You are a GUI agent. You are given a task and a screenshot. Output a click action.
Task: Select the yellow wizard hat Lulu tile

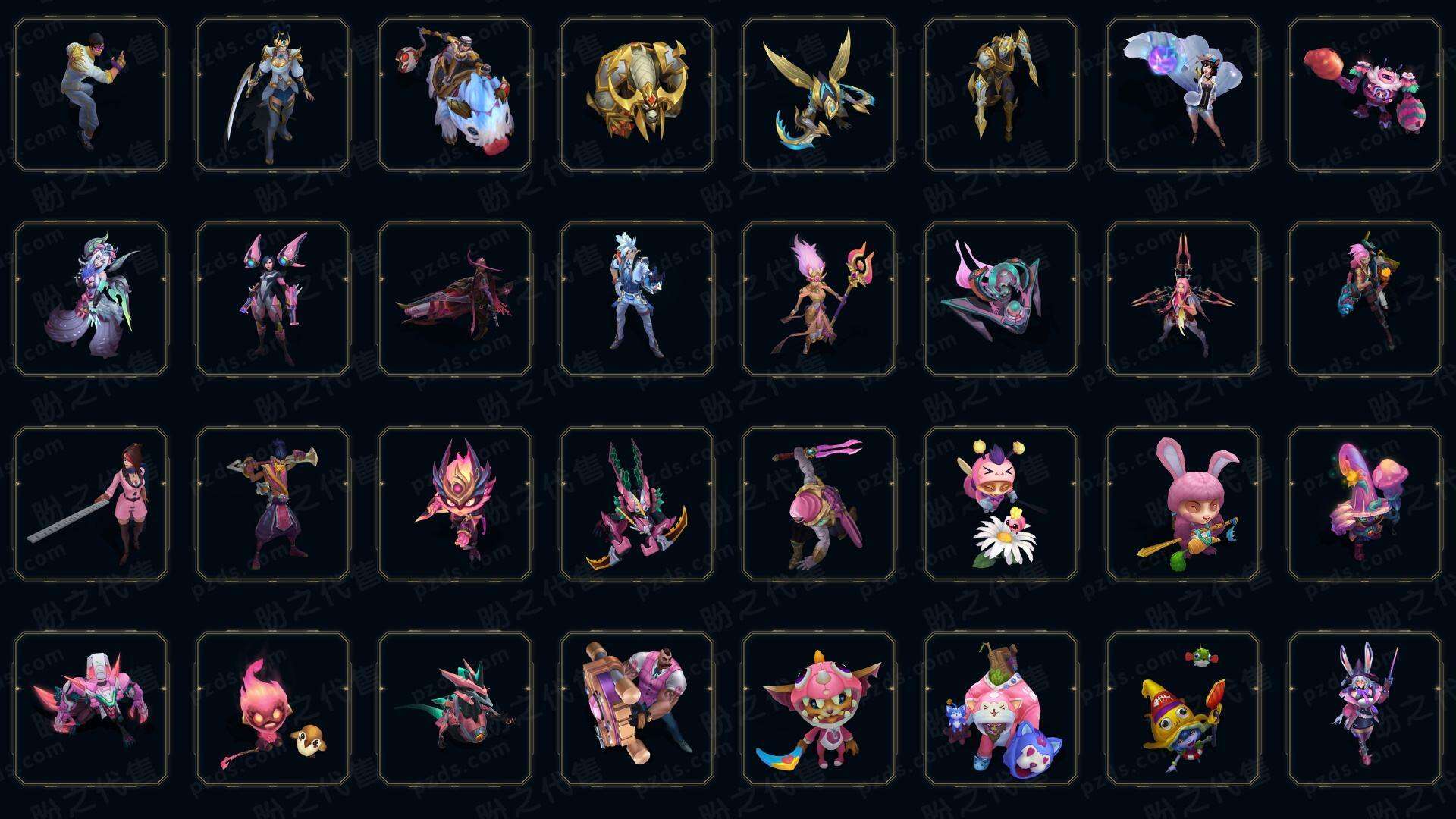1183,709
